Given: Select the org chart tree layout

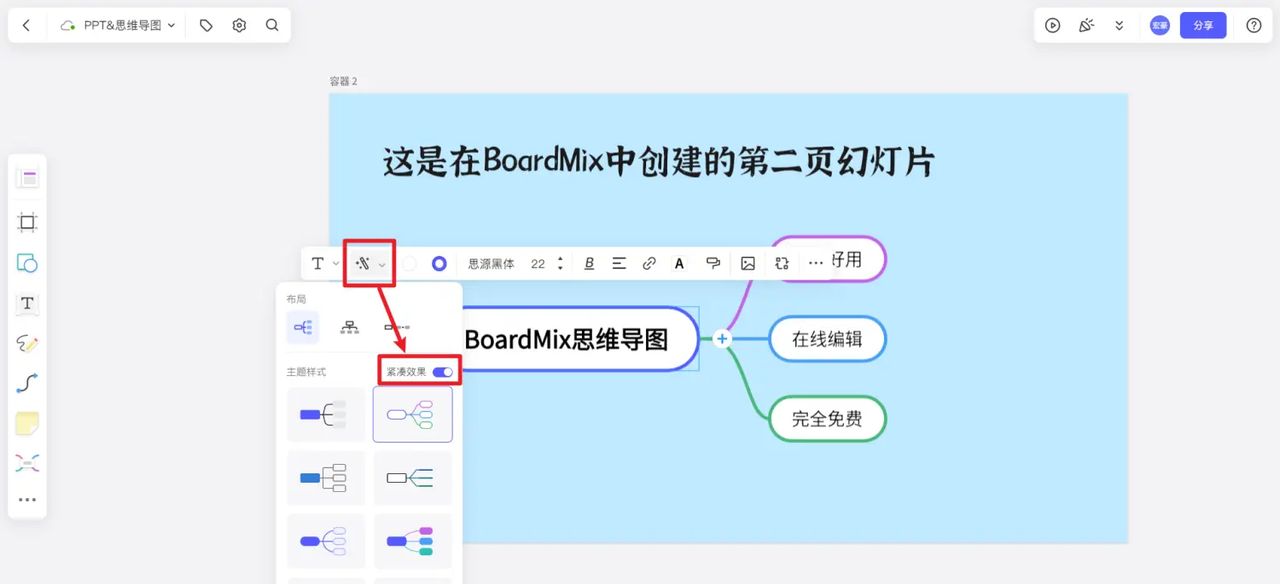Looking at the screenshot, I should click(349, 327).
